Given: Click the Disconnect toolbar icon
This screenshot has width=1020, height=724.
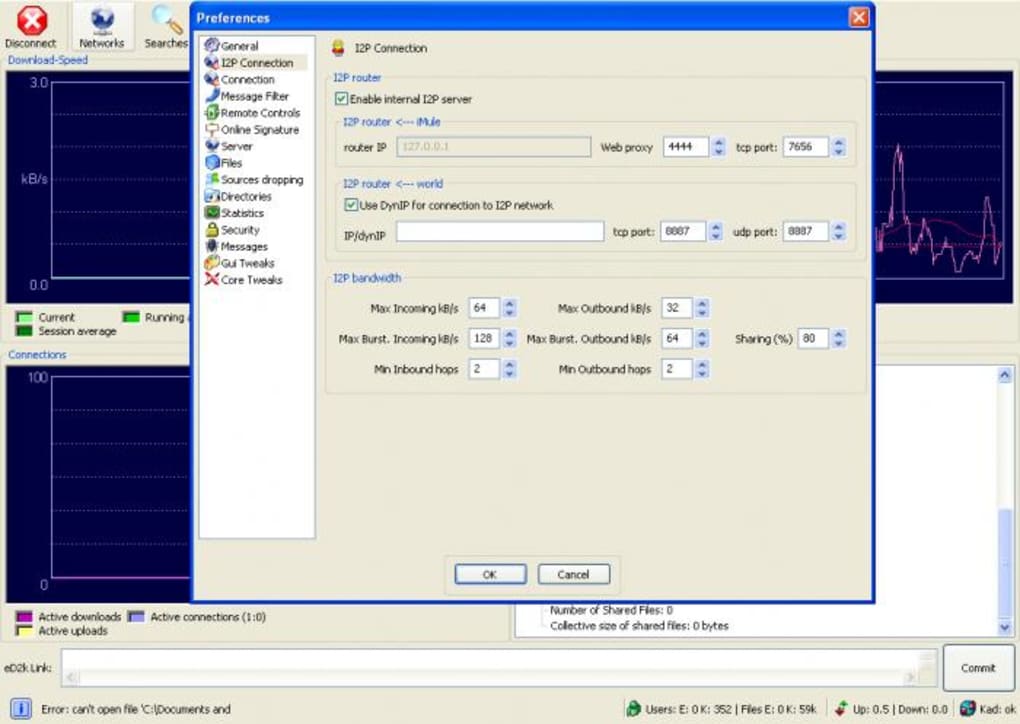Looking at the screenshot, I should 31,21.
